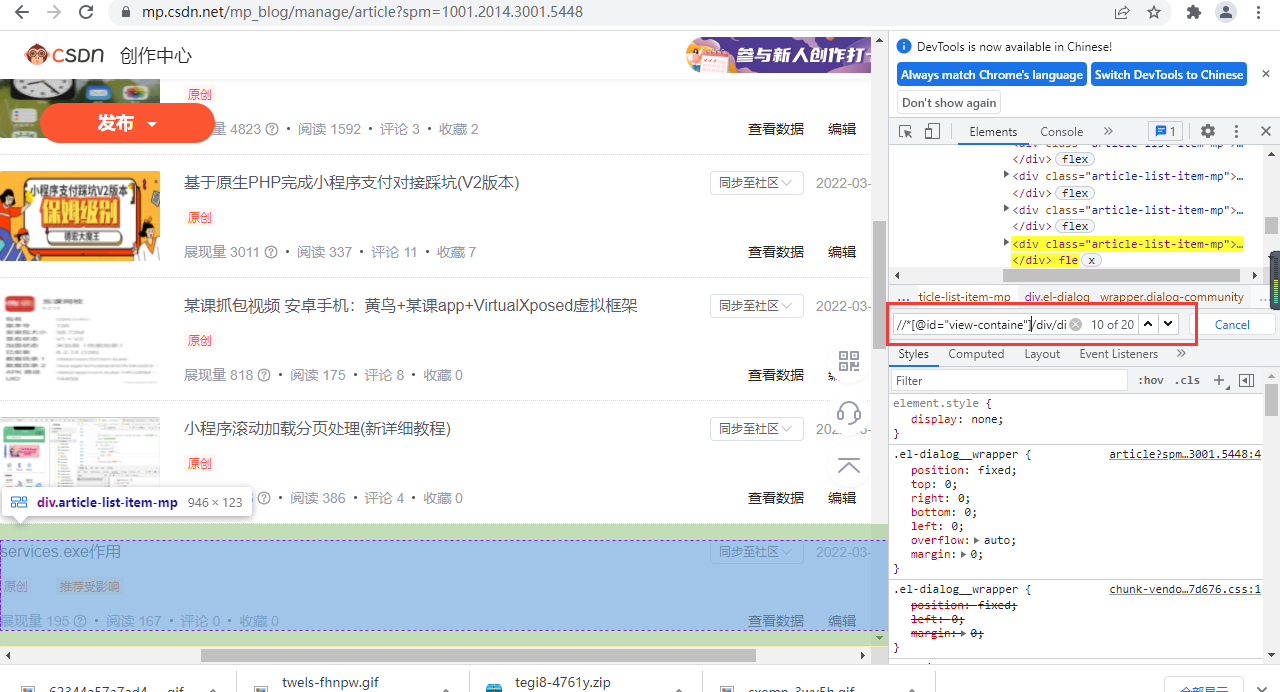This screenshot has width=1280, height=692.
Task: Click the share page icon in address bar
Action: [1122, 12]
